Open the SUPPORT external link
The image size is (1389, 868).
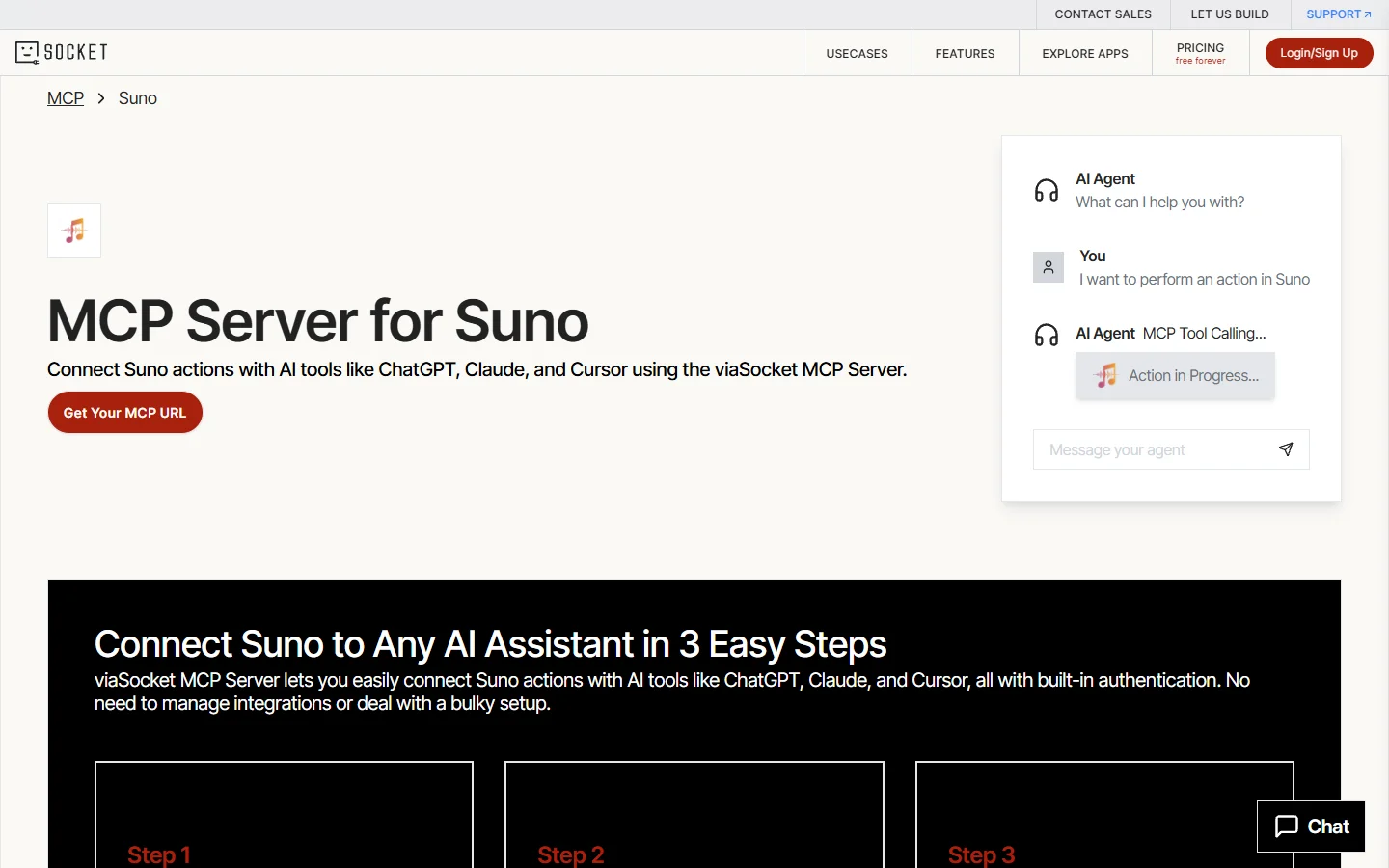1339,14
